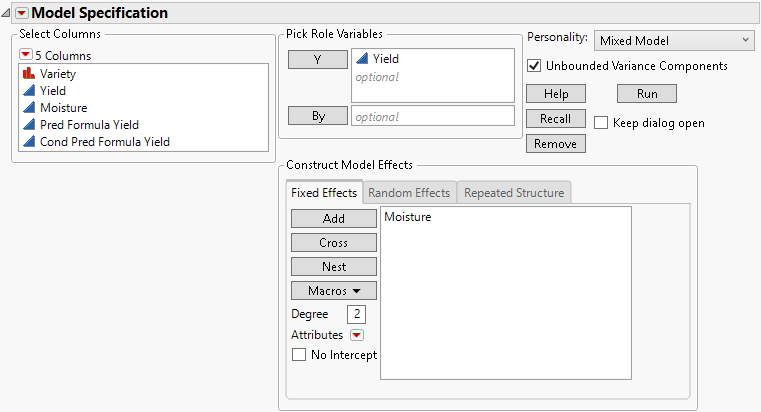Click the Add effect button
Screen dimensions: 761x412
pyautogui.click(x=333, y=219)
